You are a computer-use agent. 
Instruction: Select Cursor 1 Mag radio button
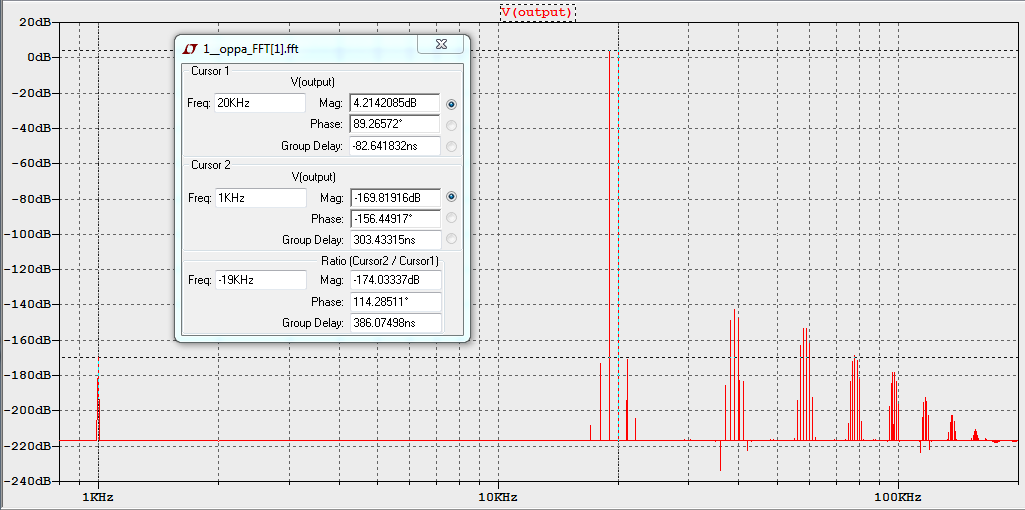pyautogui.click(x=451, y=104)
